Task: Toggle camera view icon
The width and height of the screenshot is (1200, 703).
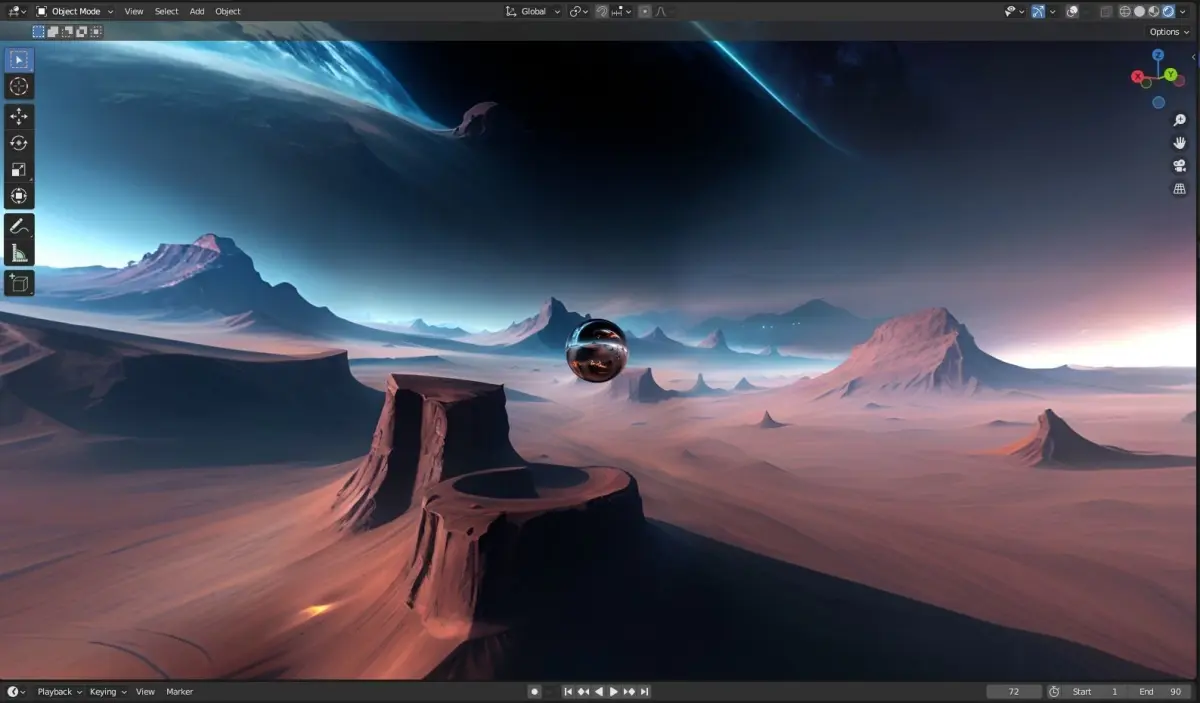Action: 1179,166
